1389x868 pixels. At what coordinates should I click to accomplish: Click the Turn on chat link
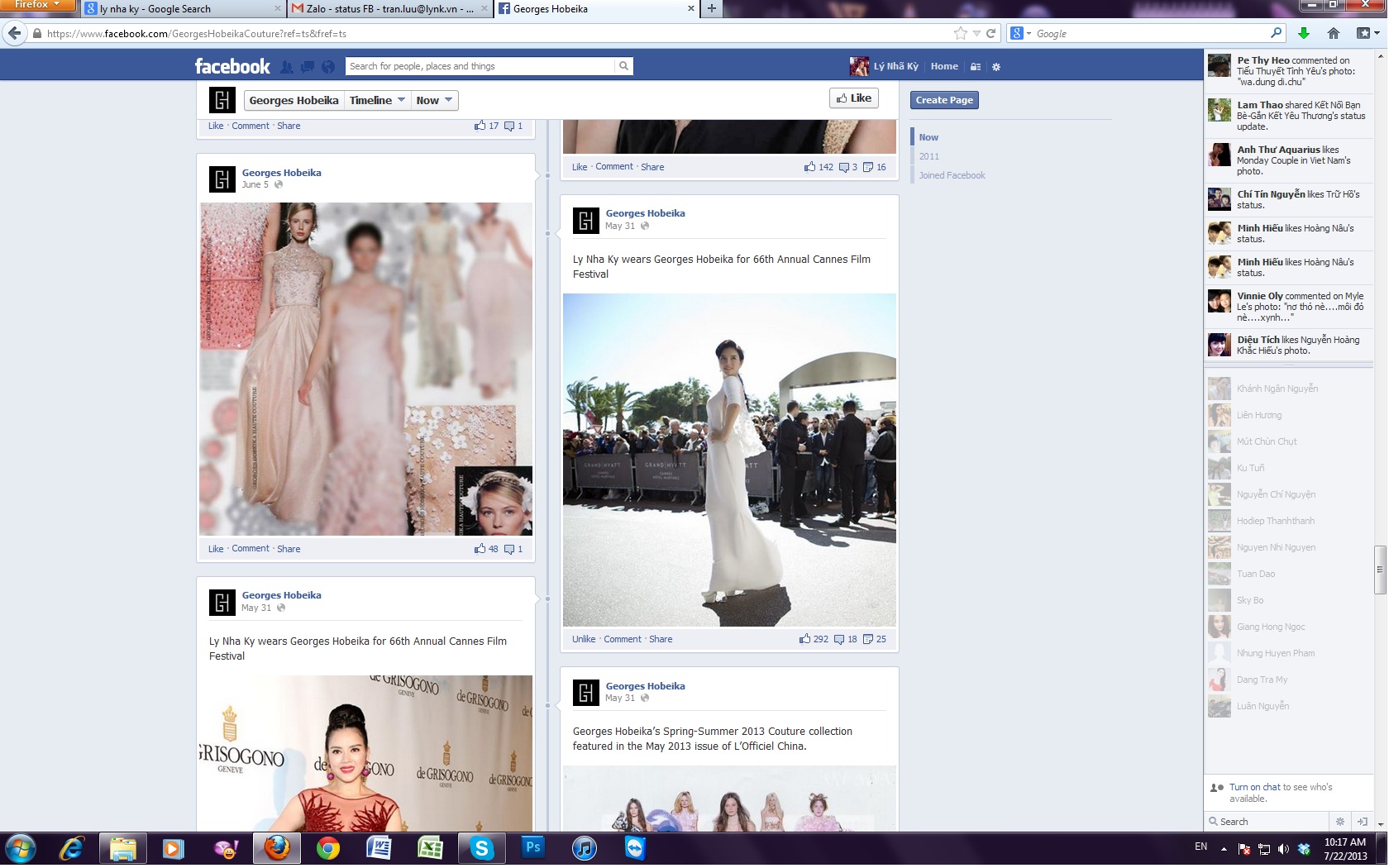click(x=1254, y=787)
